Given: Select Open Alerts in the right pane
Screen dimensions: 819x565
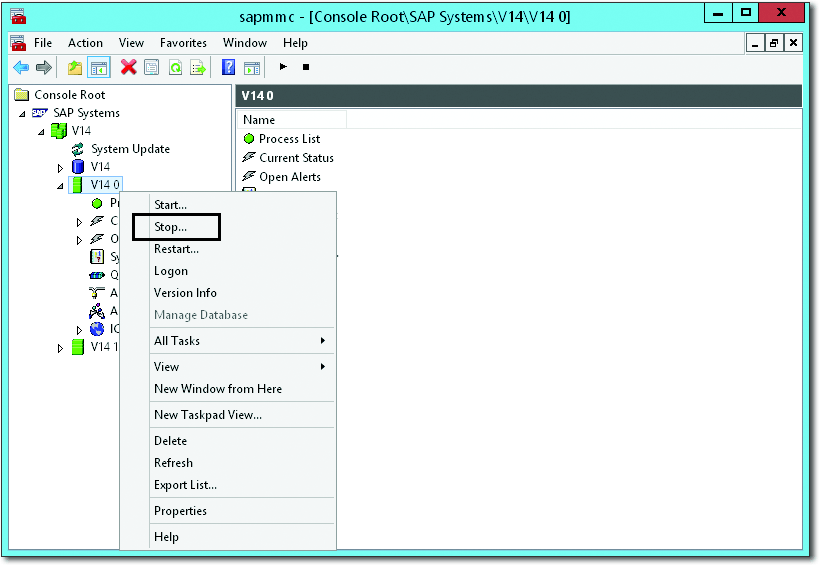Looking at the screenshot, I should [282, 176].
